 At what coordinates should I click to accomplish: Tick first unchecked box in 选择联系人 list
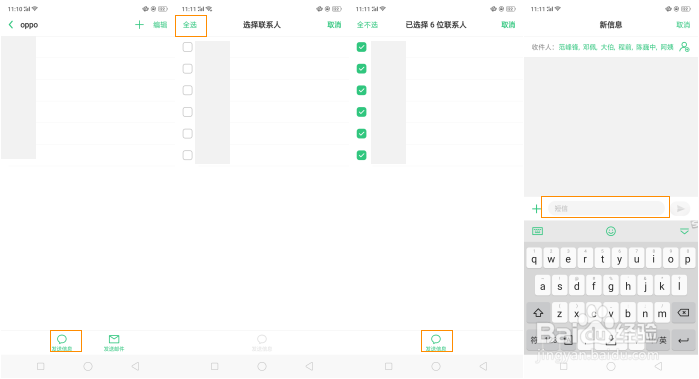tap(188, 47)
